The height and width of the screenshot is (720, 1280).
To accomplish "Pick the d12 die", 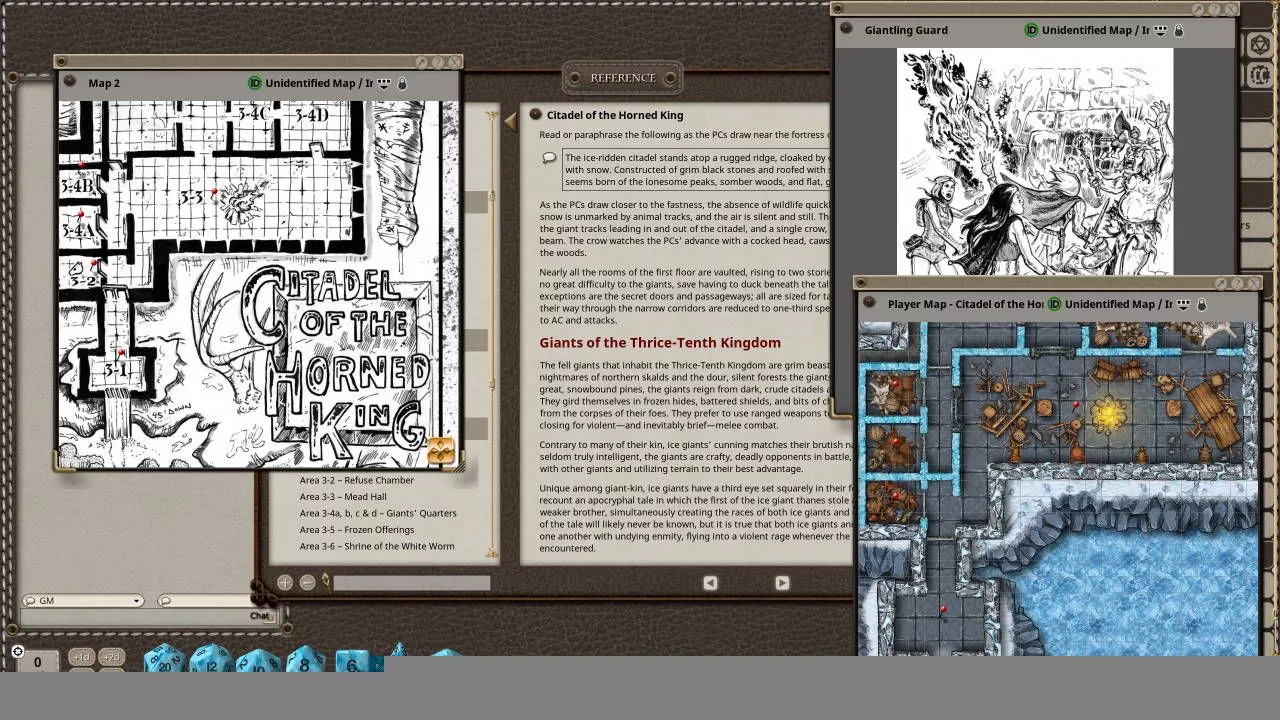I will [x=211, y=660].
